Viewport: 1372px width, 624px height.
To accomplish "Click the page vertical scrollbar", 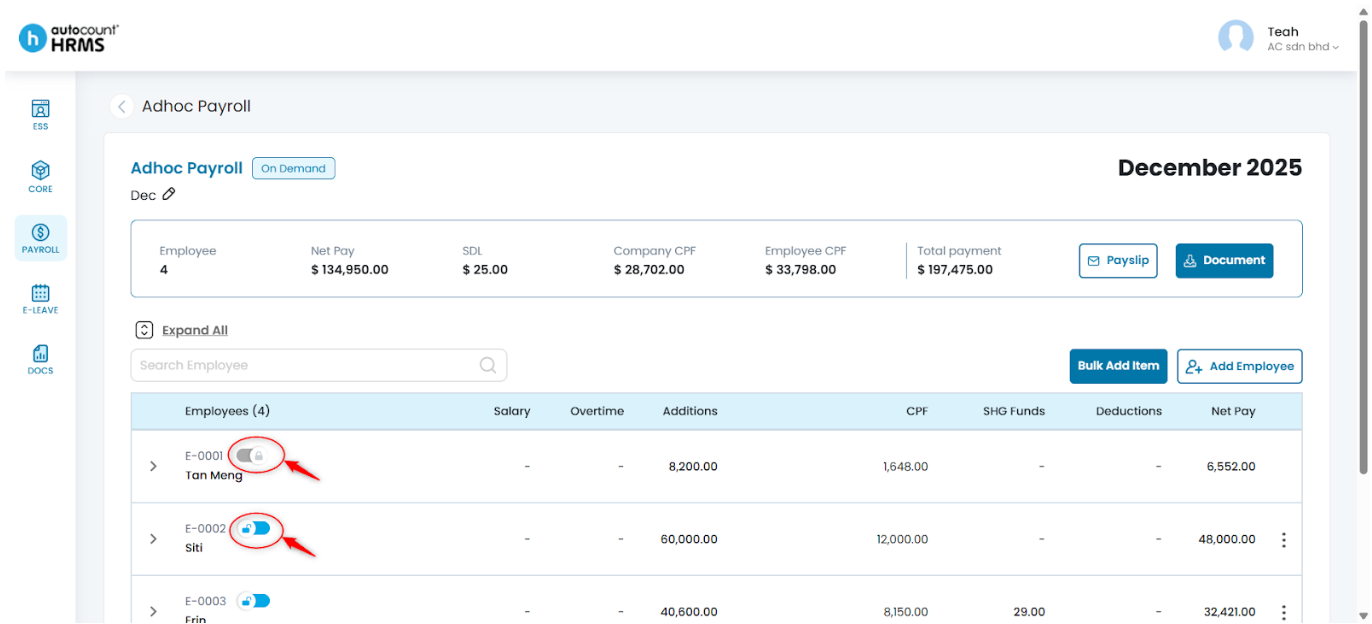I will tap(1364, 245).
